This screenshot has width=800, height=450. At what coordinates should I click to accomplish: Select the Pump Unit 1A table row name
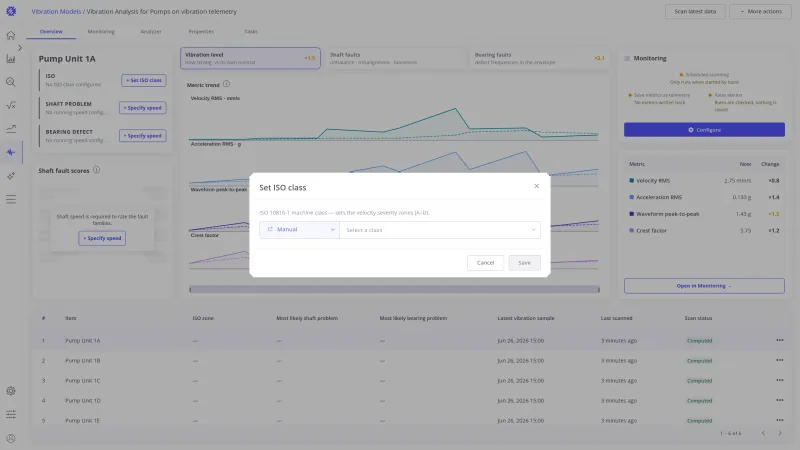(83, 340)
